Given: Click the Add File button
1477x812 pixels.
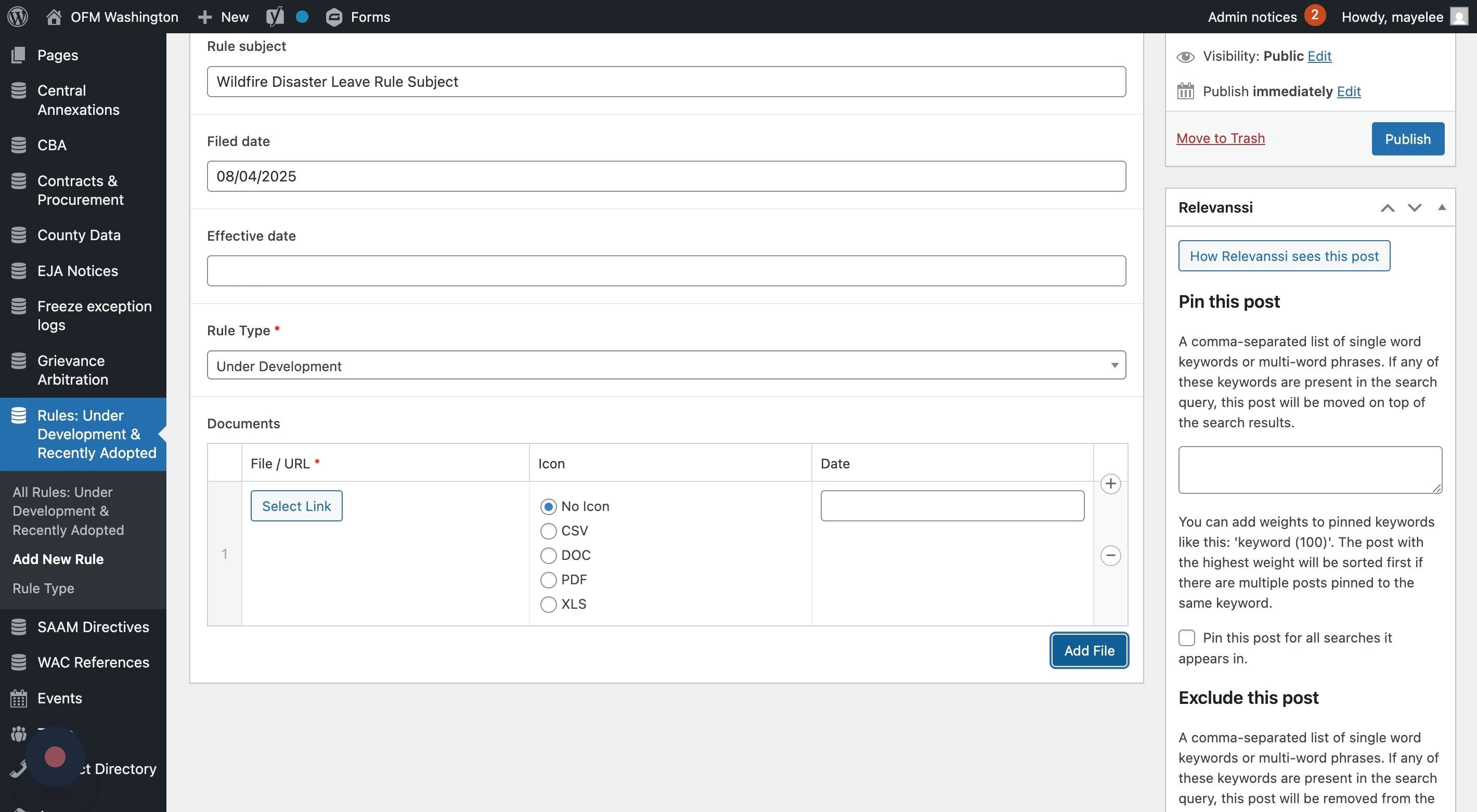Looking at the screenshot, I should pyautogui.click(x=1089, y=650).
